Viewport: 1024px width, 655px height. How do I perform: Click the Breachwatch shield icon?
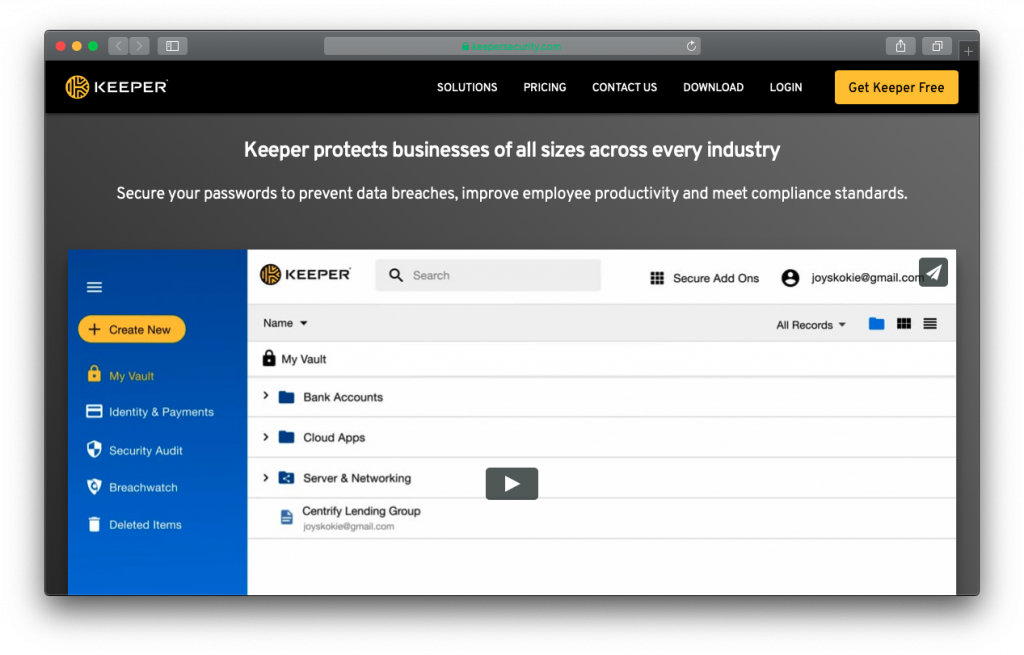point(94,487)
